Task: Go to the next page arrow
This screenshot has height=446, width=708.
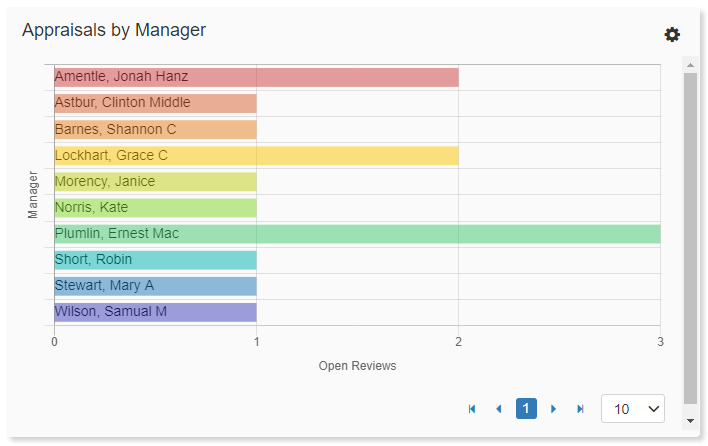Action: (x=553, y=409)
